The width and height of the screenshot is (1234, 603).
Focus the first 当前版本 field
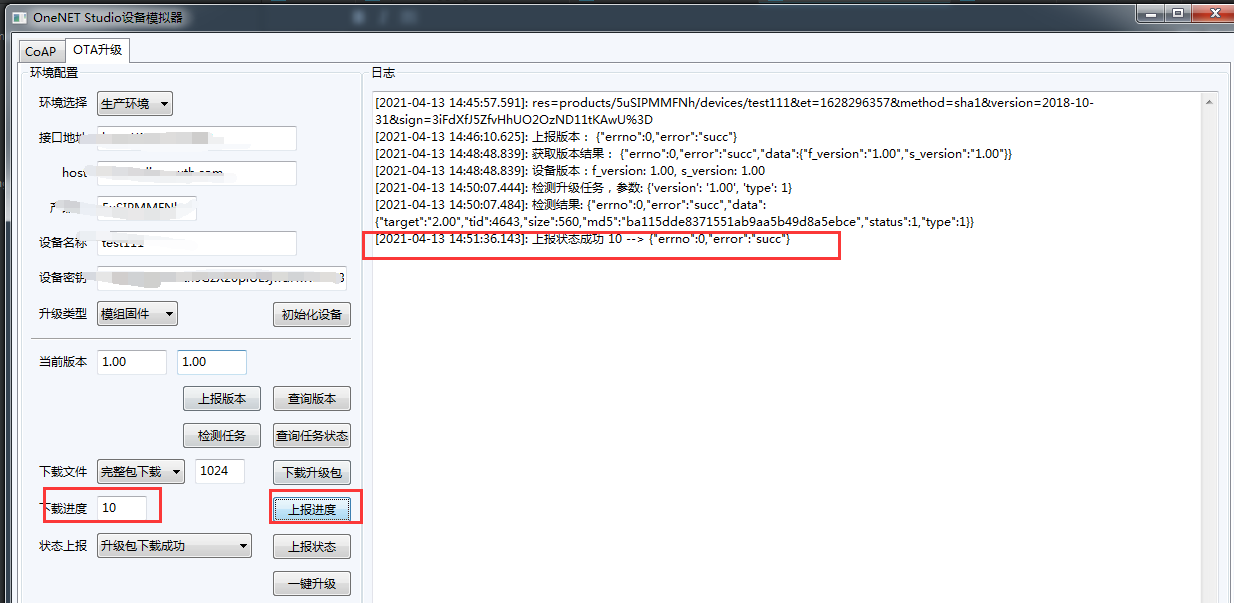[132, 362]
